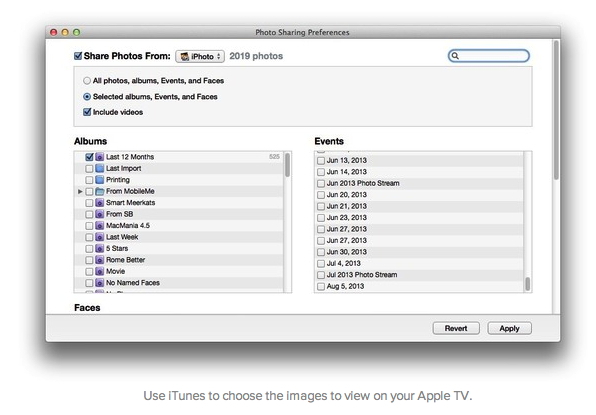The height and width of the screenshot is (415, 596).
Task: Click the Last 12 Months count 525
Action: pyautogui.click(x=274, y=157)
